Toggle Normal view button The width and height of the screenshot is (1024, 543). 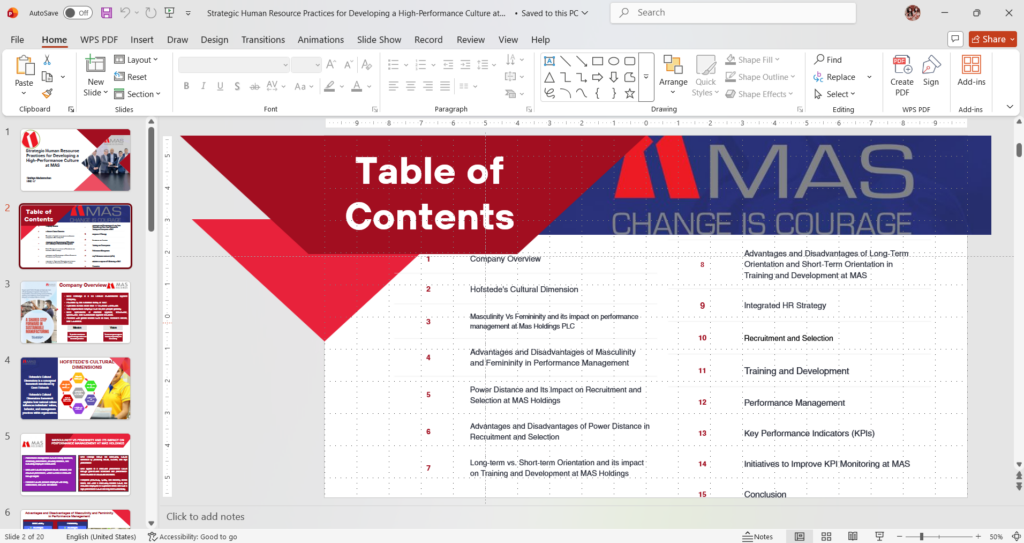coord(799,536)
